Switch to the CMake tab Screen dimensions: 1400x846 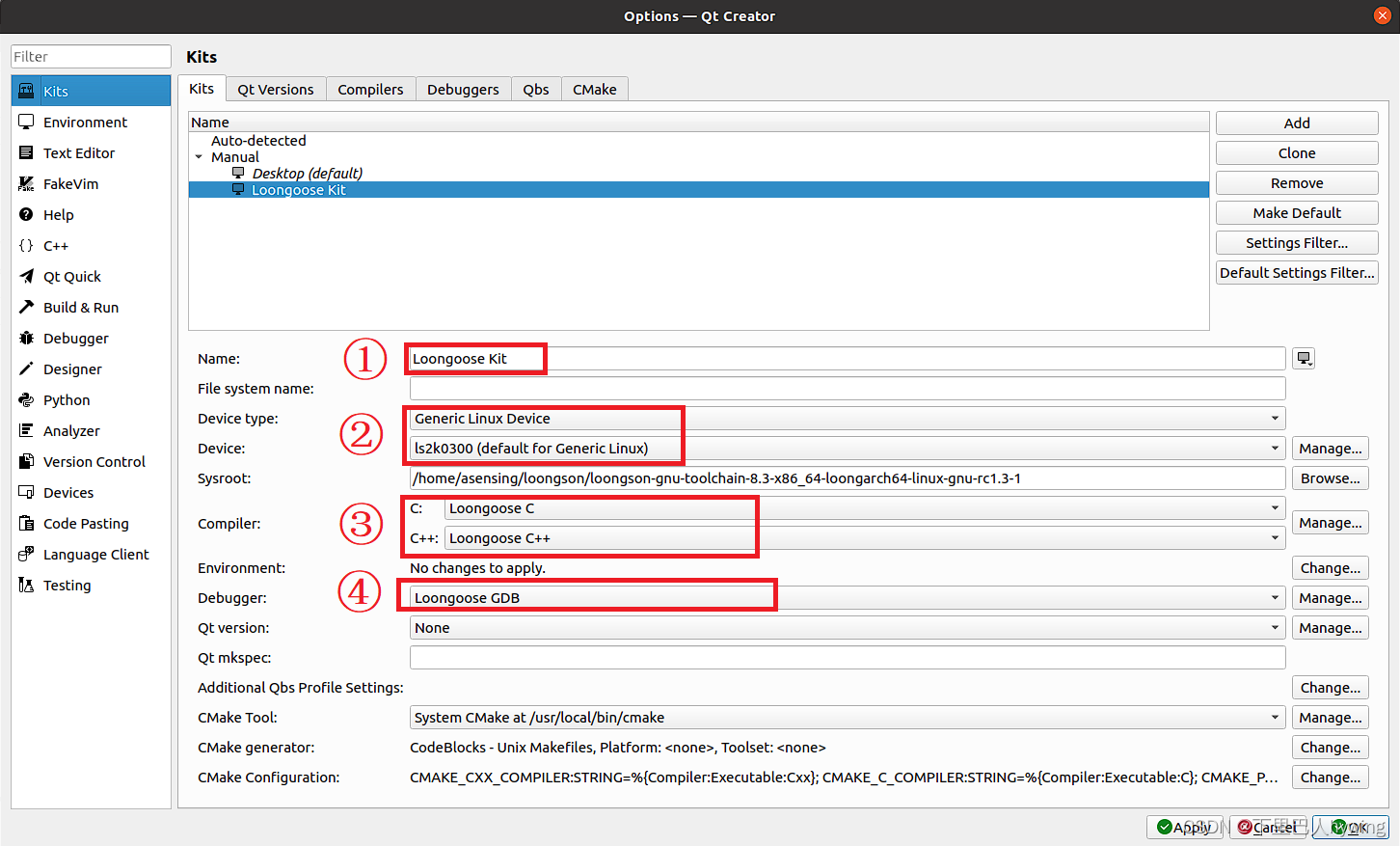tap(595, 89)
